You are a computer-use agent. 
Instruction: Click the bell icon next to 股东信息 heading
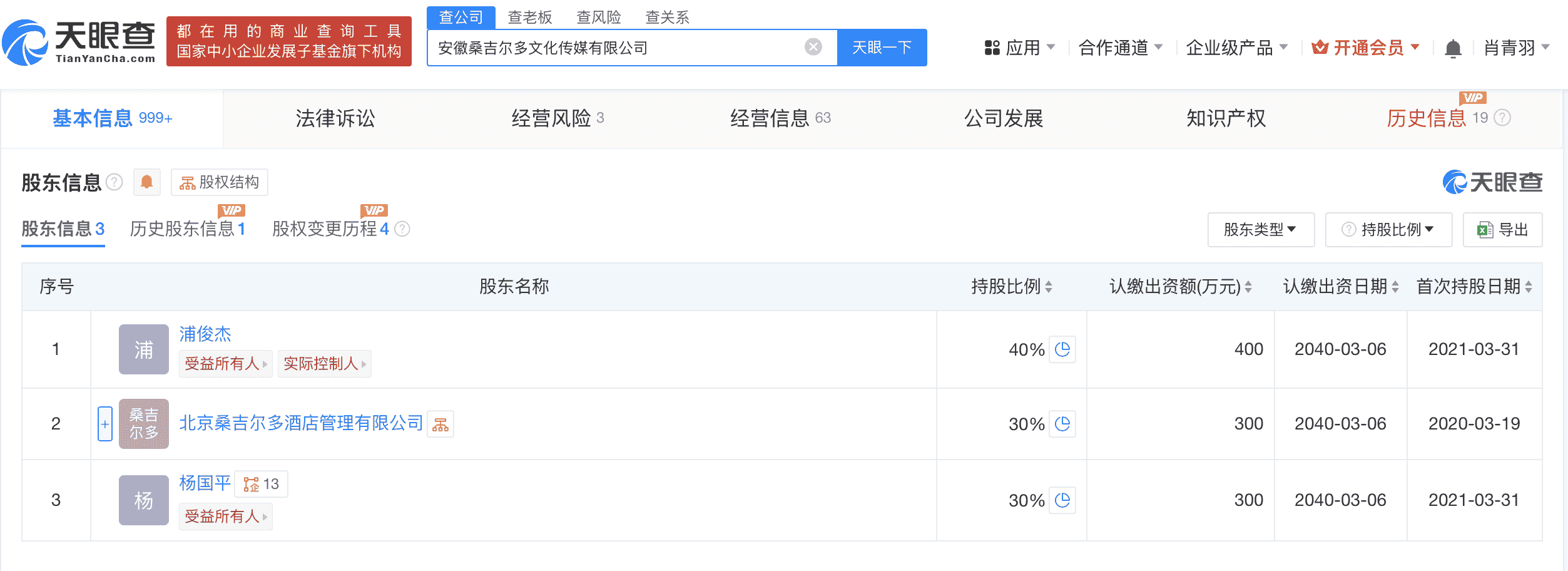(147, 182)
